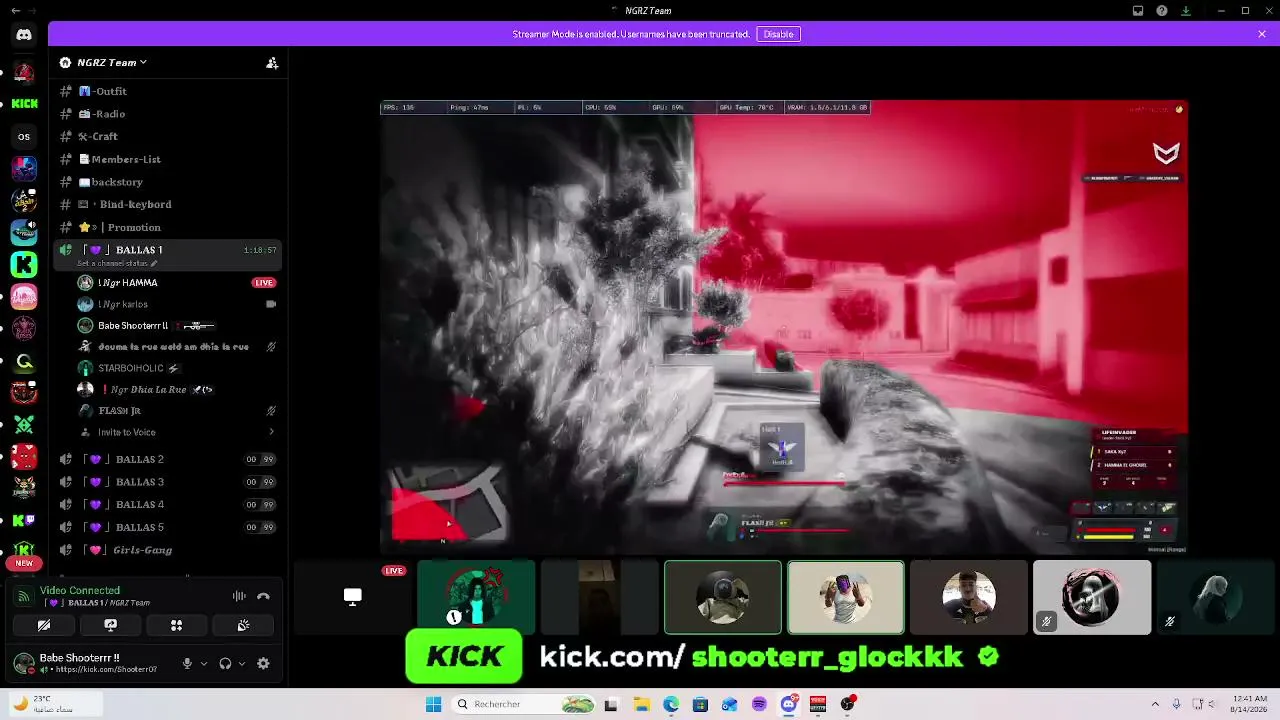Select STARBOIHOLIC voice participant
Viewport: 1280px width, 720px height.
tap(178, 368)
